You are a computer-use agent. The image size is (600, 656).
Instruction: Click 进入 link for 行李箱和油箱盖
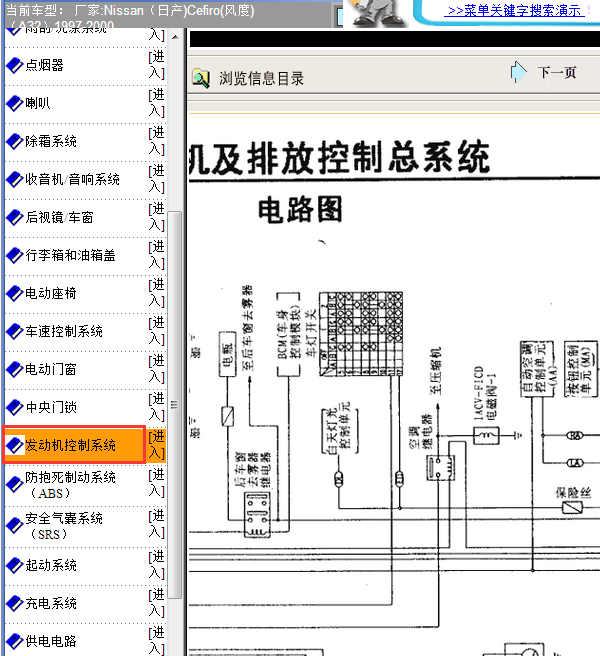(x=157, y=255)
